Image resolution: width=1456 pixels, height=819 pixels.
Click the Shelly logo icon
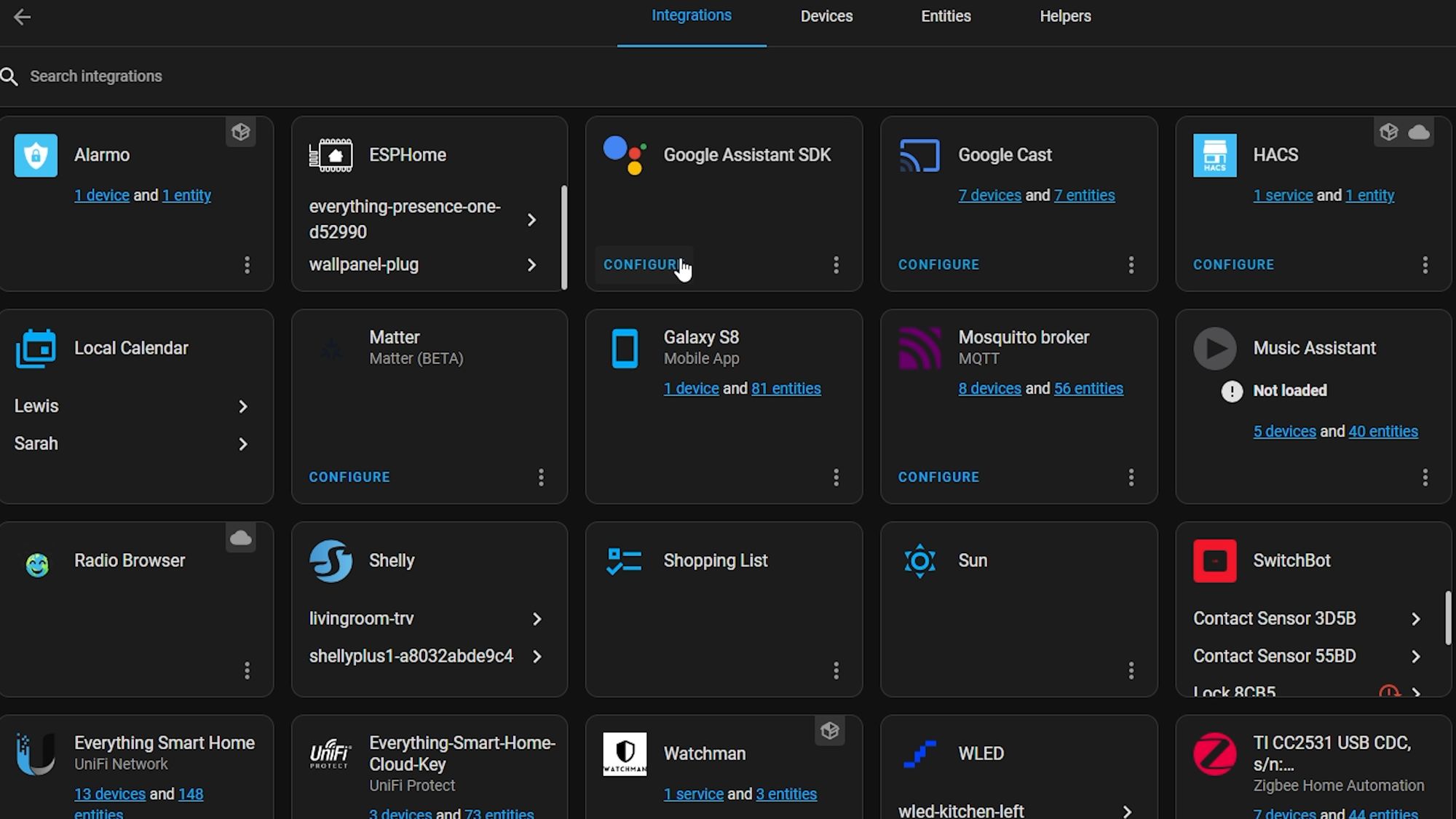coord(331,561)
